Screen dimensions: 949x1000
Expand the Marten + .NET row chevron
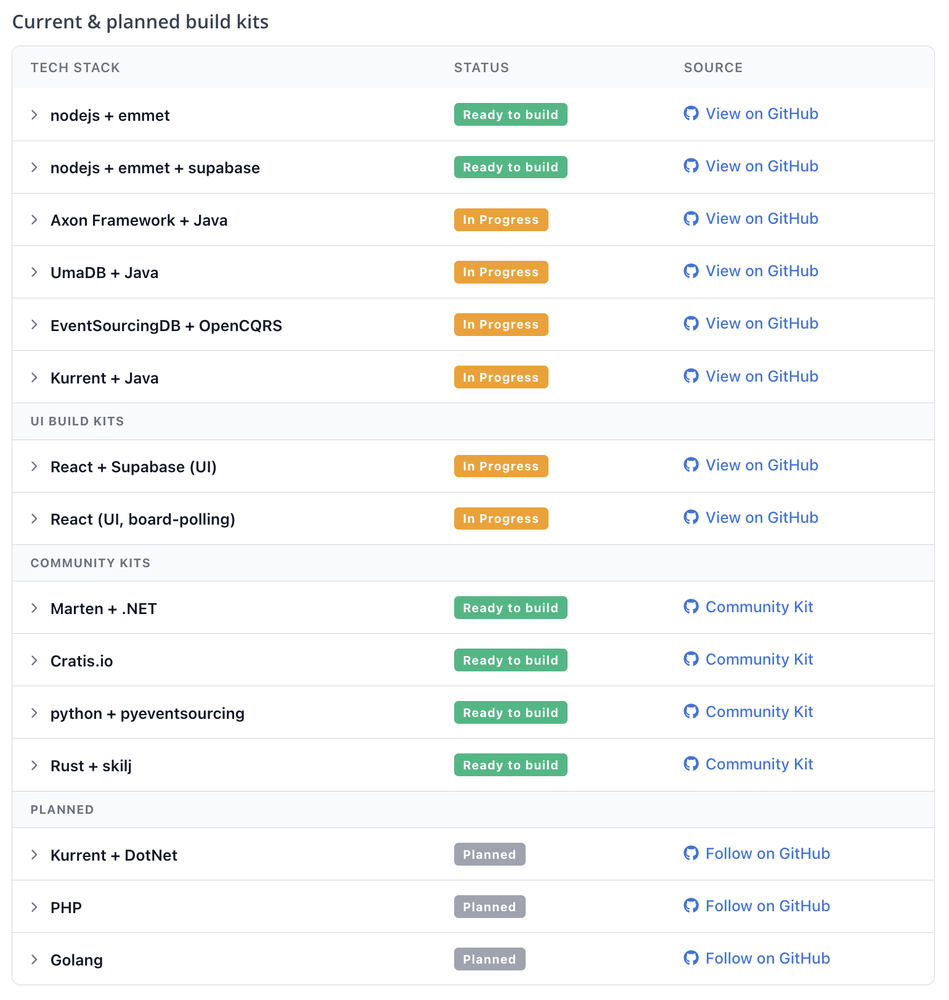pyautogui.click(x=34, y=608)
